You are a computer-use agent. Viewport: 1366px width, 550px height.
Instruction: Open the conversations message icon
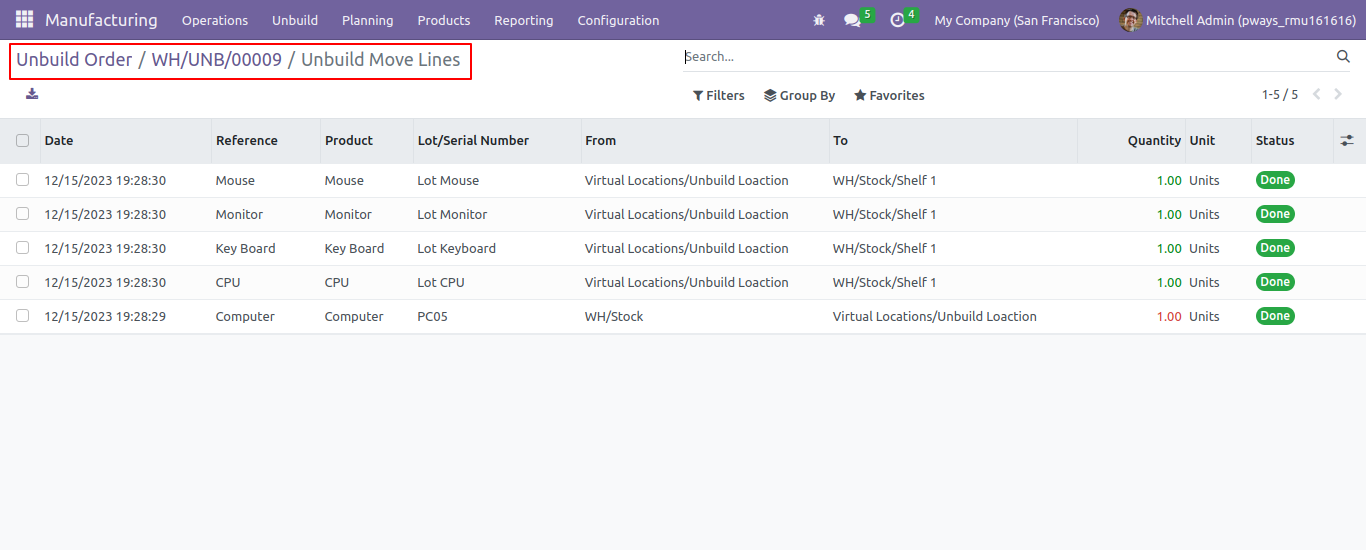click(852, 20)
